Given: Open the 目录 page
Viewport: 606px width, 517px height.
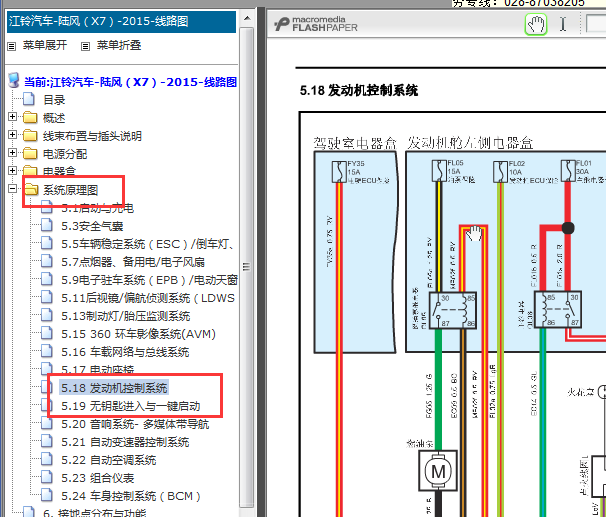Looking at the screenshot, I should pyautogui.click(x=54, y=100).
